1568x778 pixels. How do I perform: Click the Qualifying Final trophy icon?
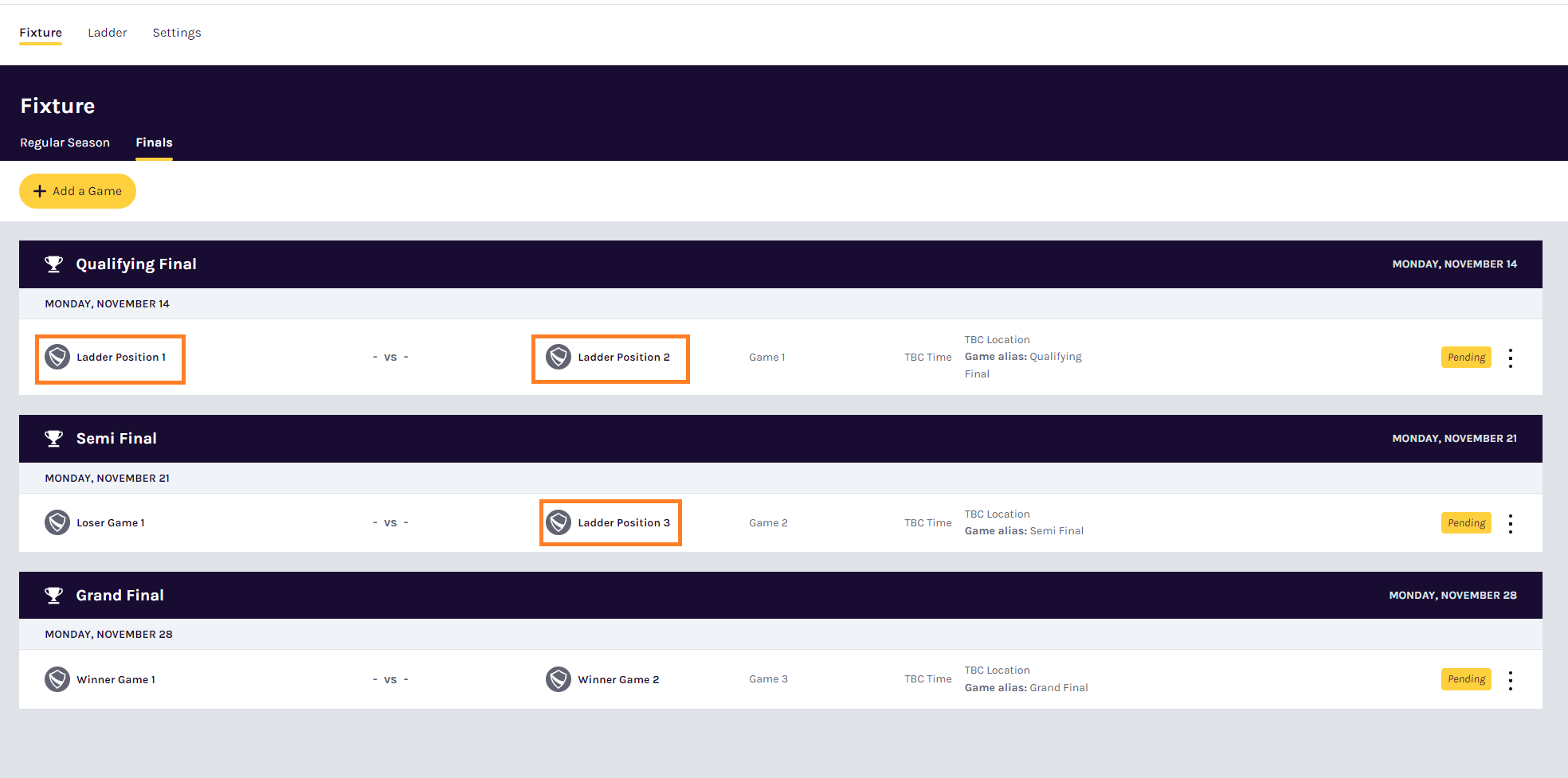(53, 264)
